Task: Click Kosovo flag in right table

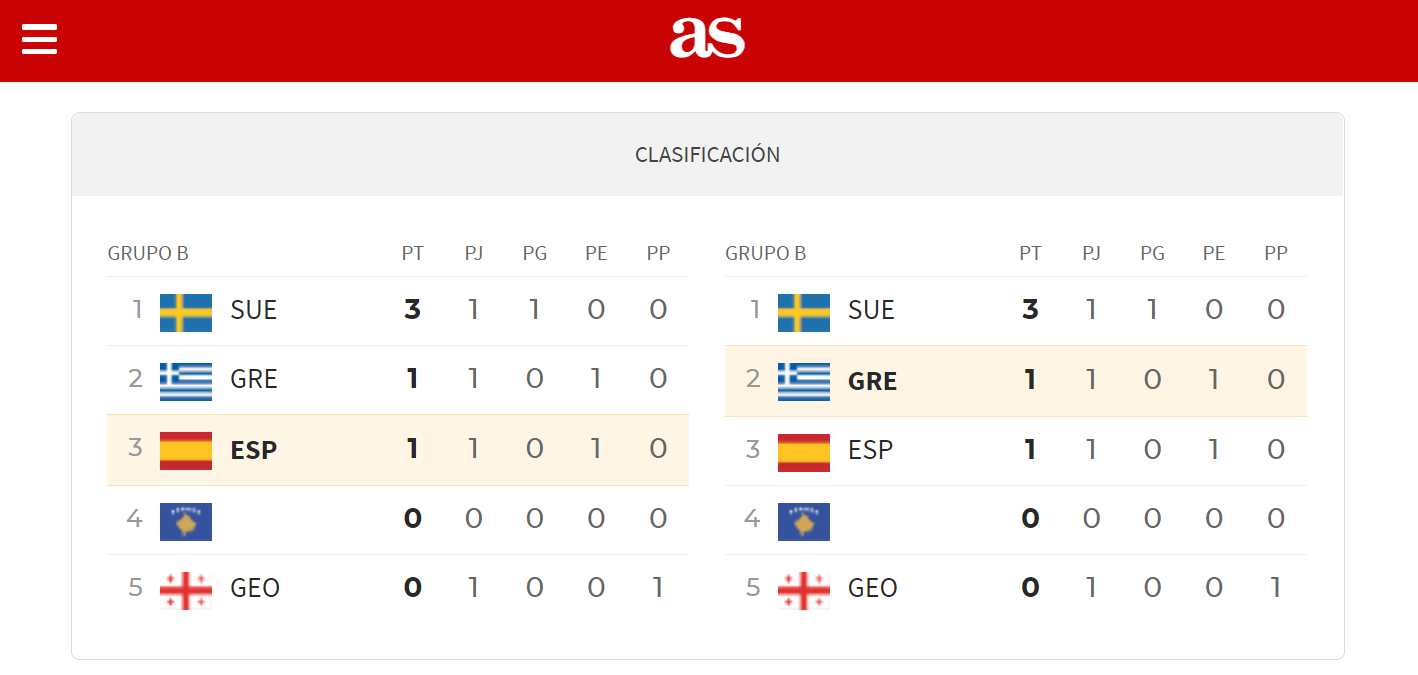Action: [804, 522]
